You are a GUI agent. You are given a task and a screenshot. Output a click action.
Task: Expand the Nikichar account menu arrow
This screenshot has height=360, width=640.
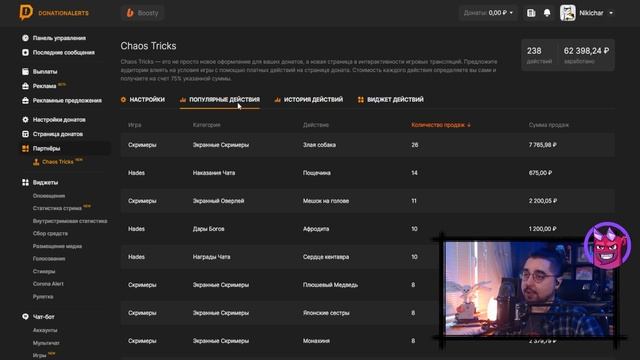tap(611, 13)
